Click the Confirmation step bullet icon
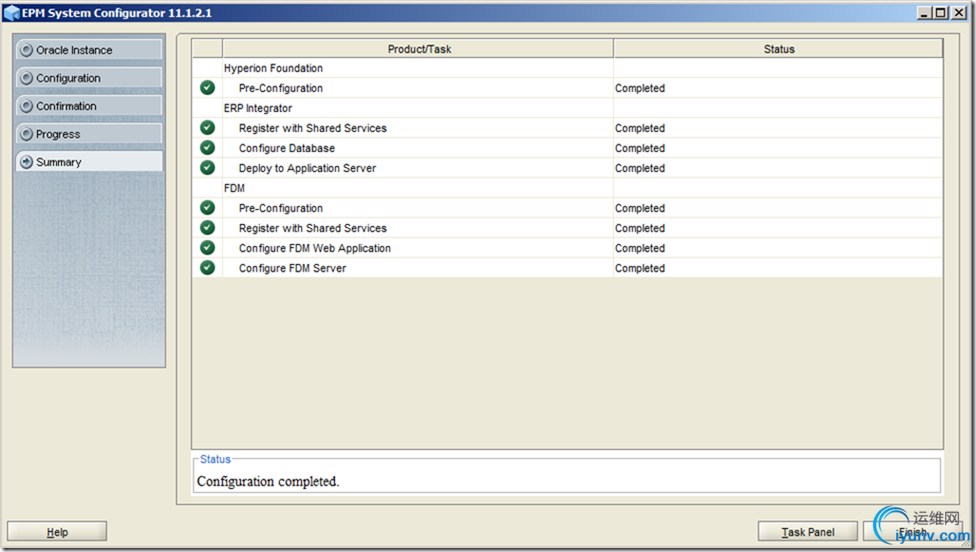 [x=26, y=106]
